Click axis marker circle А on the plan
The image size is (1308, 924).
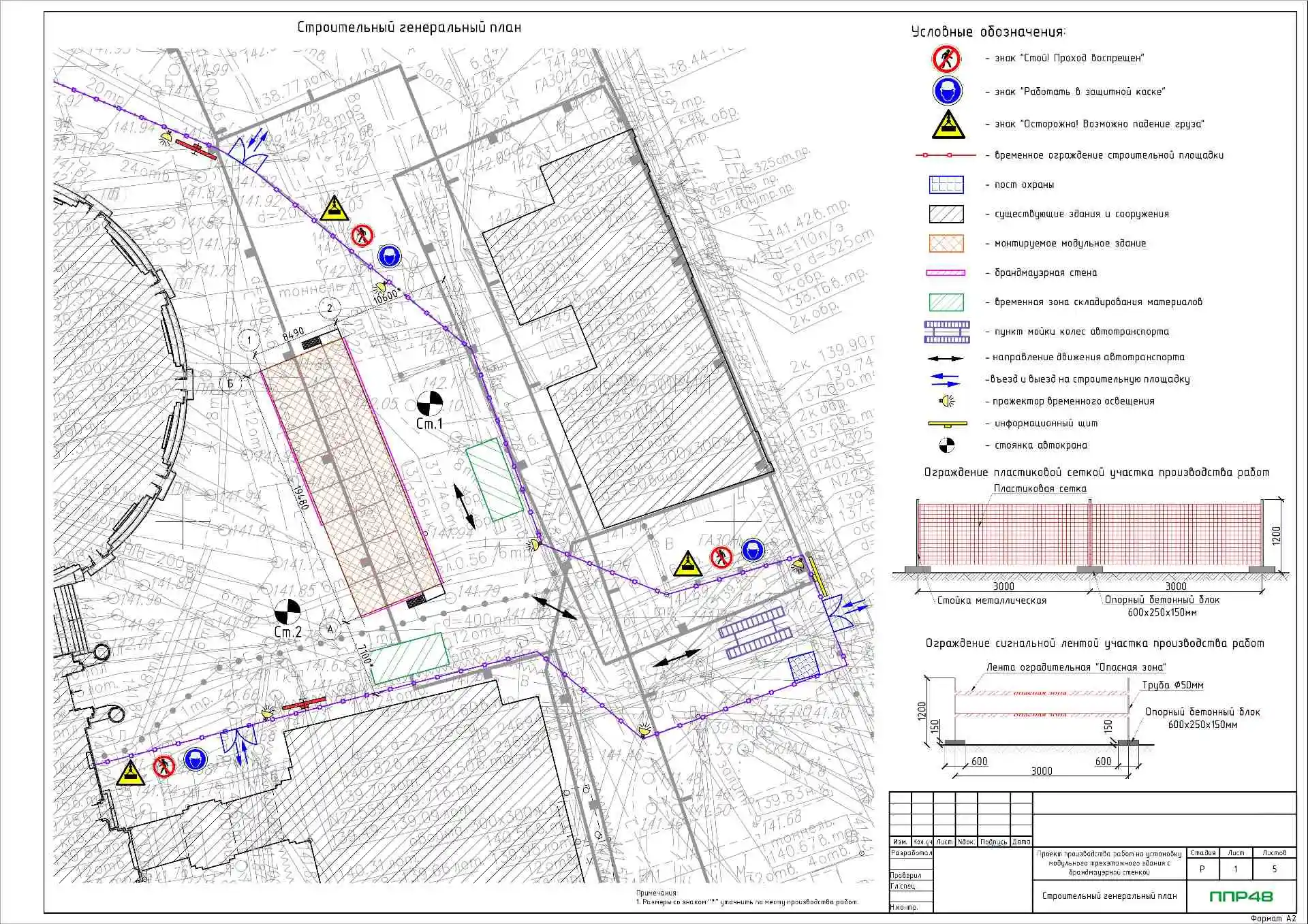point(330,628)
